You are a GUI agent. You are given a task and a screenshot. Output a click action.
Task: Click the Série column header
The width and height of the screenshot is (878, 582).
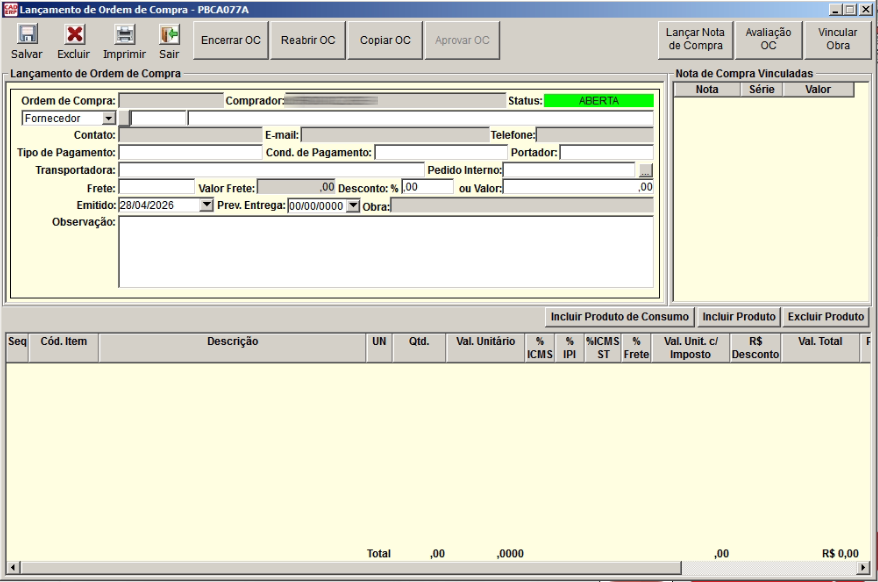pos(762,90)
